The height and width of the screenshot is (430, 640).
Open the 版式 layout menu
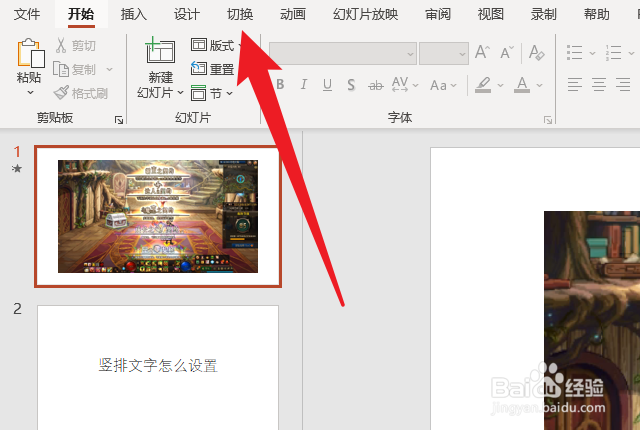216,45
